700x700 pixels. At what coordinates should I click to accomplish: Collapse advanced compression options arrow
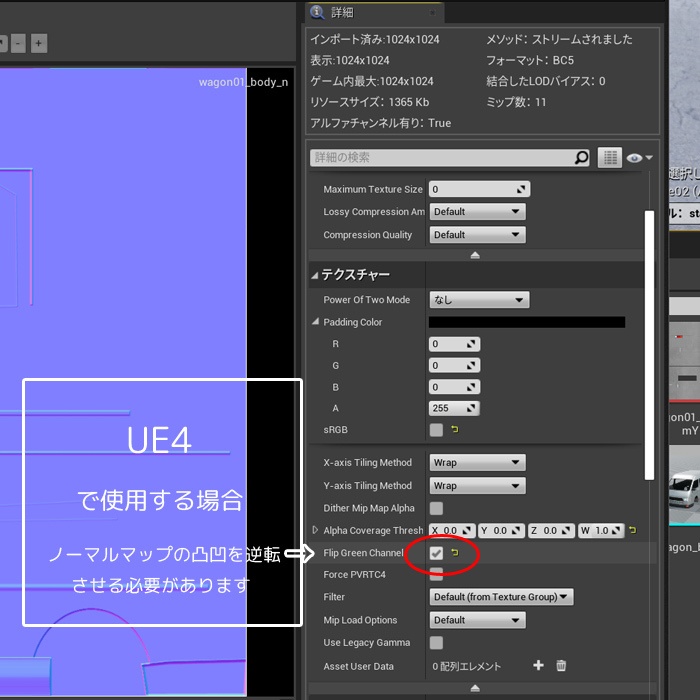475,255
